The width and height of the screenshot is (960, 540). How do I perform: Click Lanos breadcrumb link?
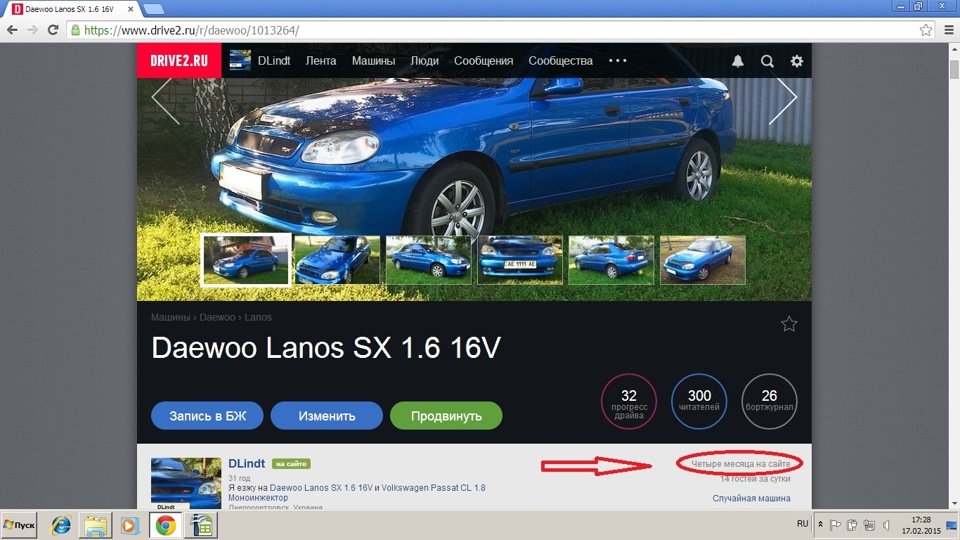click(258, 317)
